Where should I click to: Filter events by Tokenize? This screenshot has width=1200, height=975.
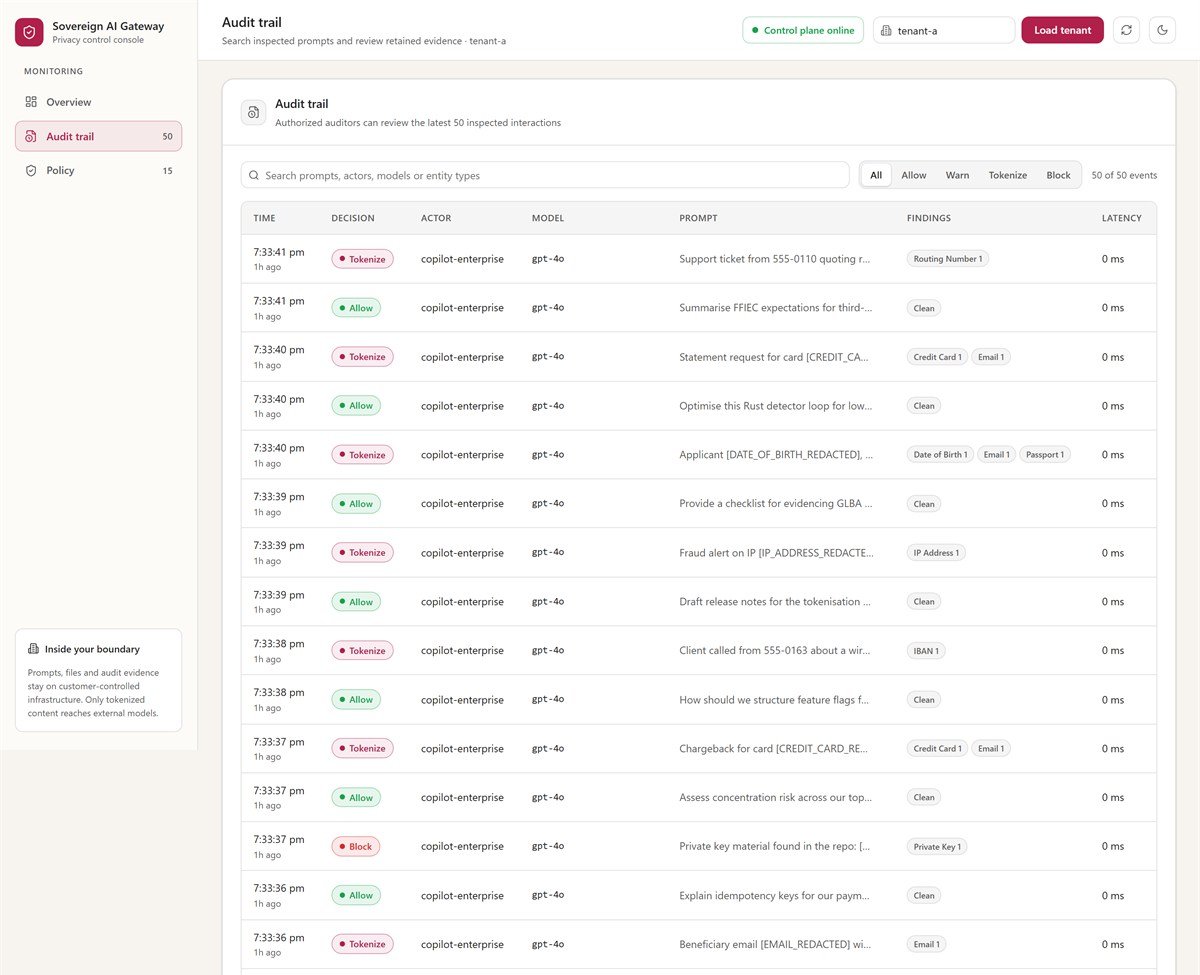pos(1008,175)
